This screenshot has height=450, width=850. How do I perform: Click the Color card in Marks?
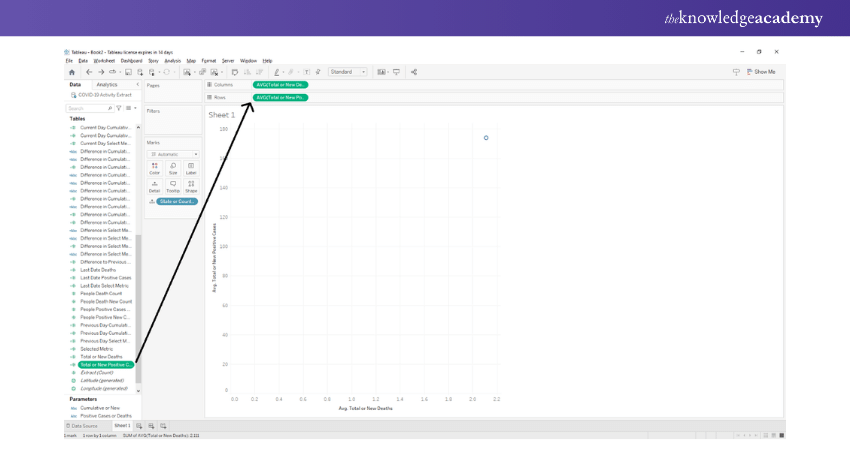pyautogui.click(x=154, y=168)
